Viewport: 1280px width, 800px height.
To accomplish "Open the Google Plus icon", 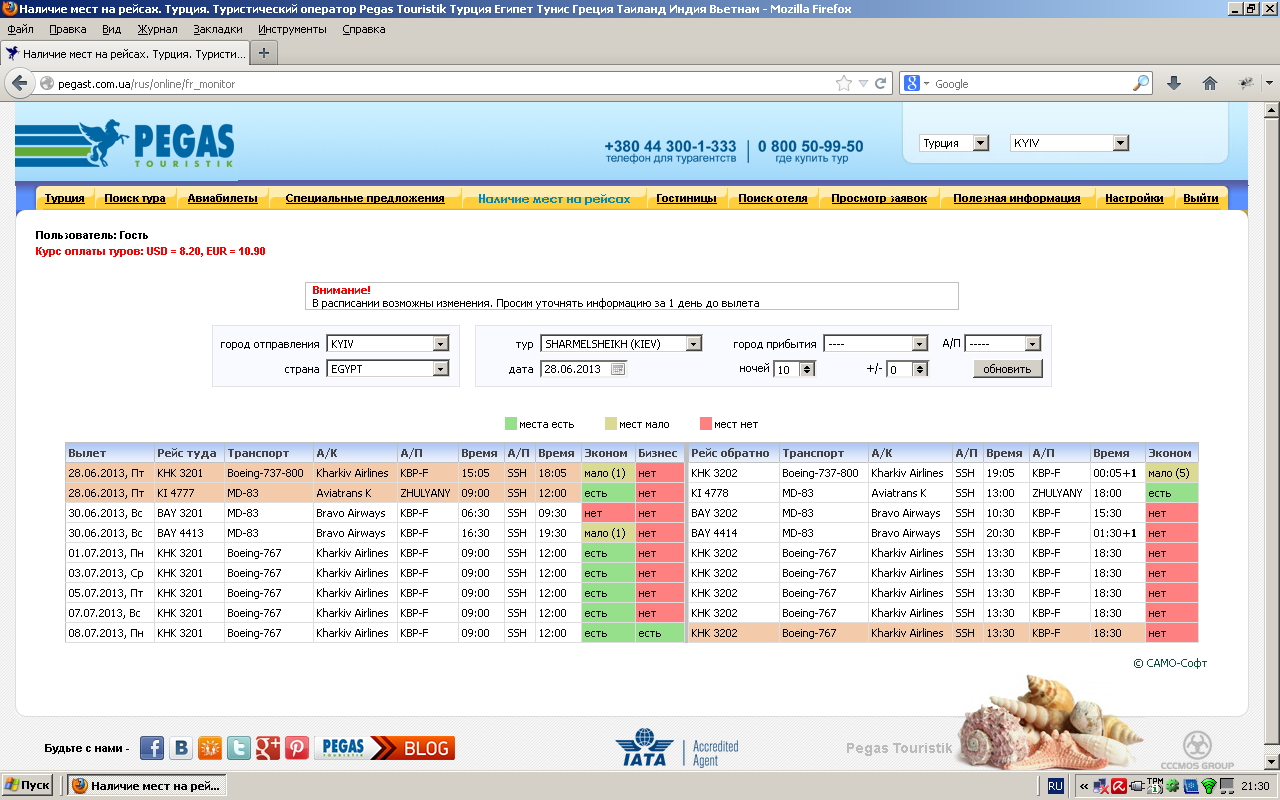I will tap(268, 748).
